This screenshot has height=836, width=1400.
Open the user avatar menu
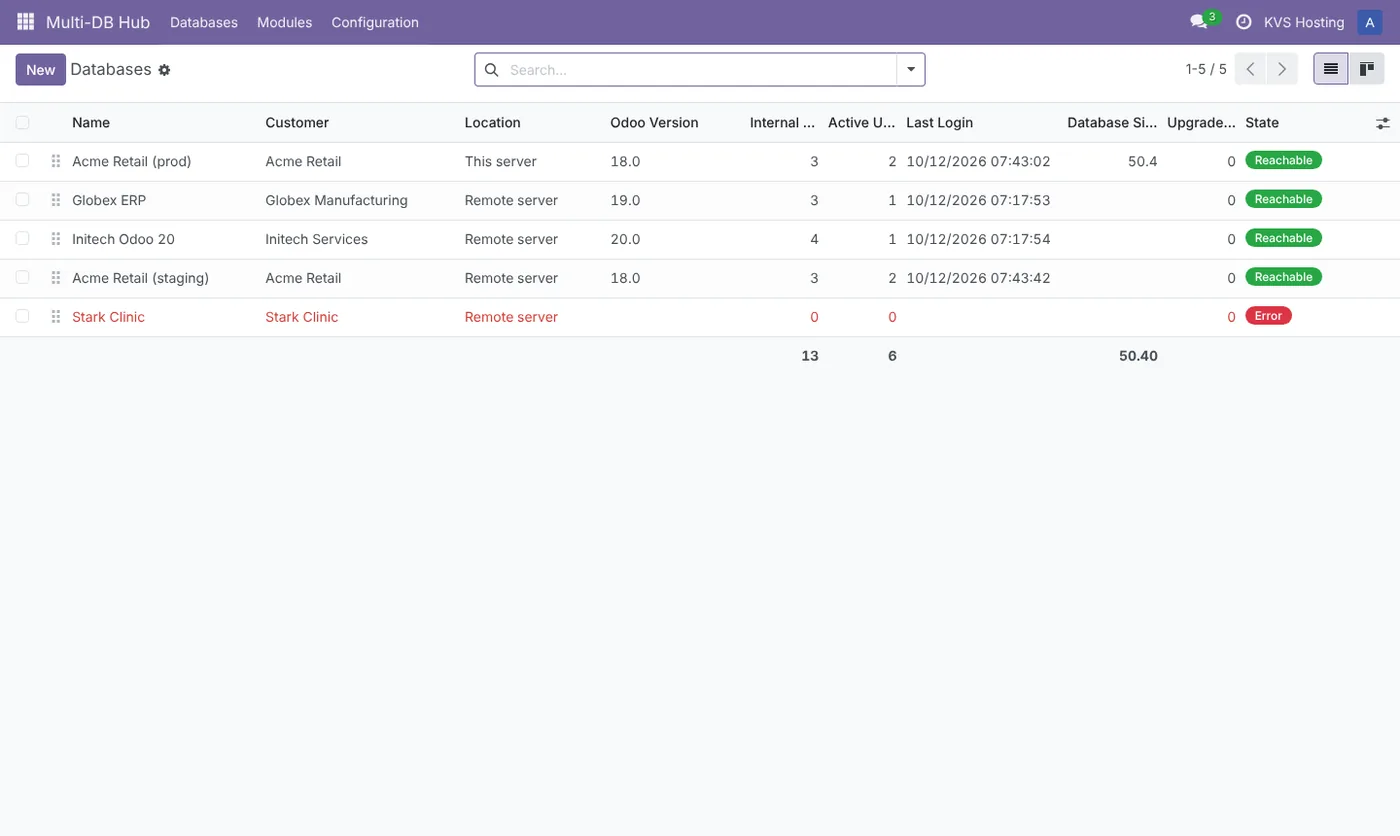tap(1370, 22)
